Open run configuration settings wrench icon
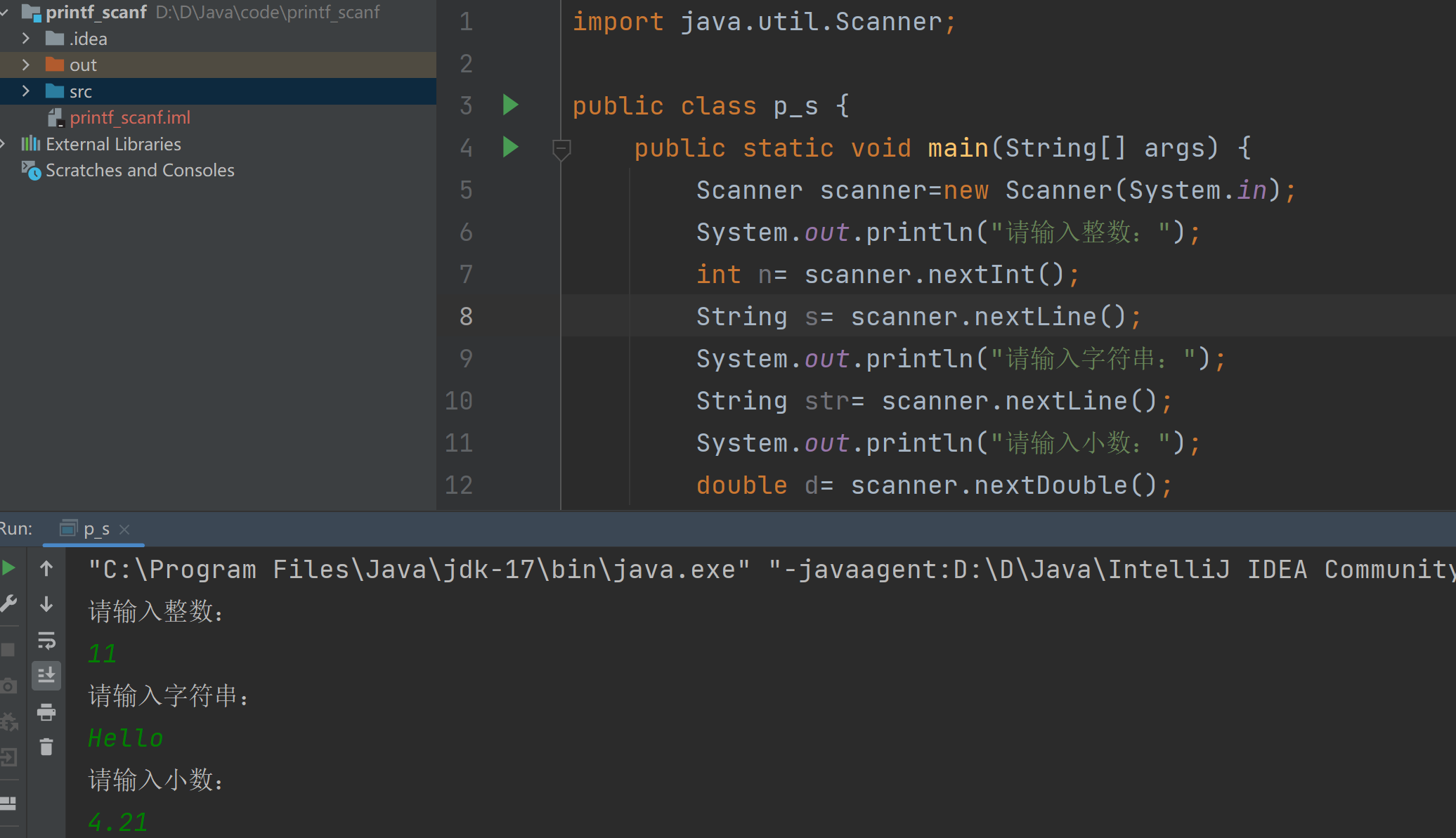The image size is (1456, 838). pyautogui.click(x=9, y=603)
